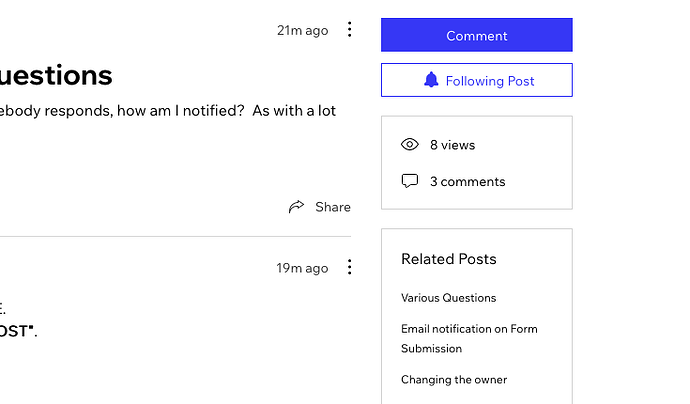Open the three-dot menu beside 19m ago

[x=349, y=267]
